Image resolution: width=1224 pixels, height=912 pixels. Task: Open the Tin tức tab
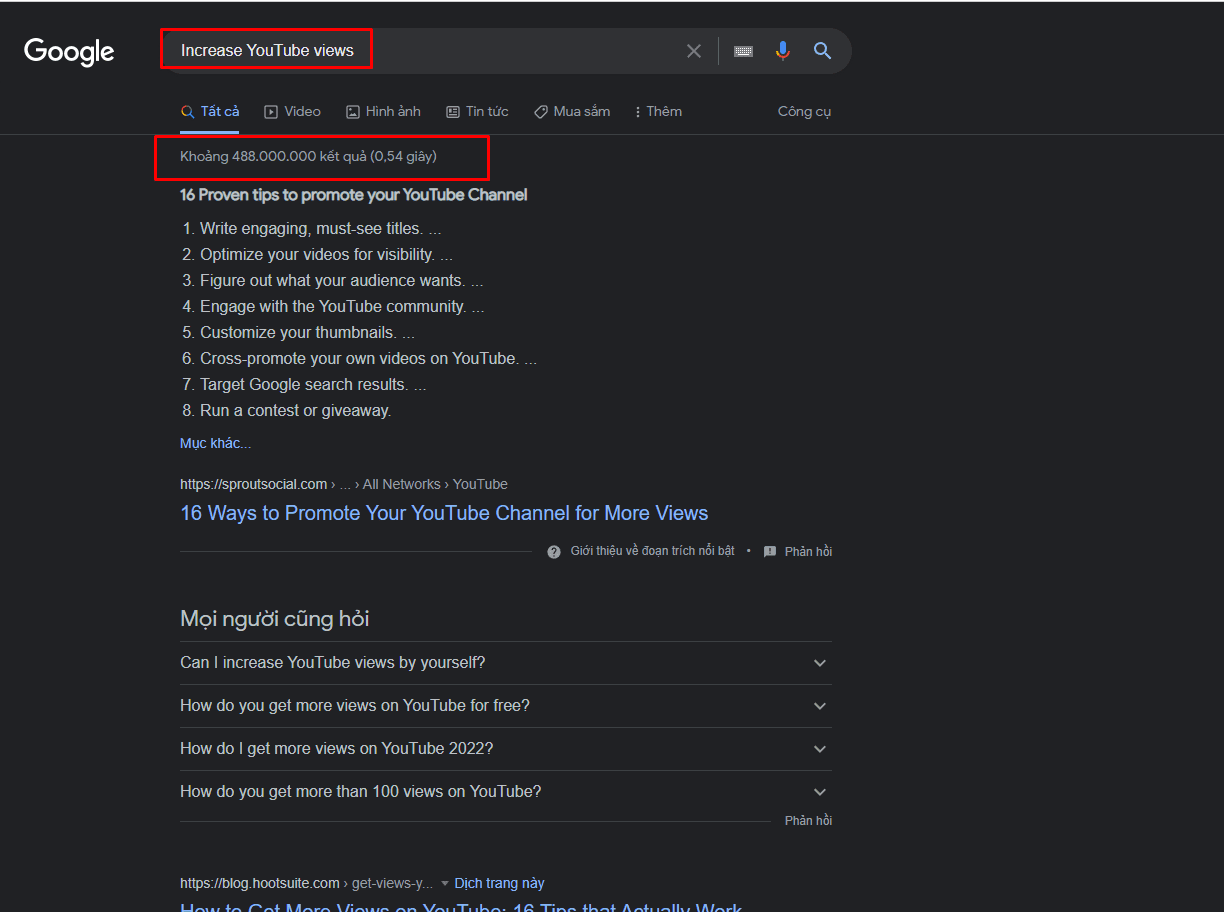(x=477, y=111)
